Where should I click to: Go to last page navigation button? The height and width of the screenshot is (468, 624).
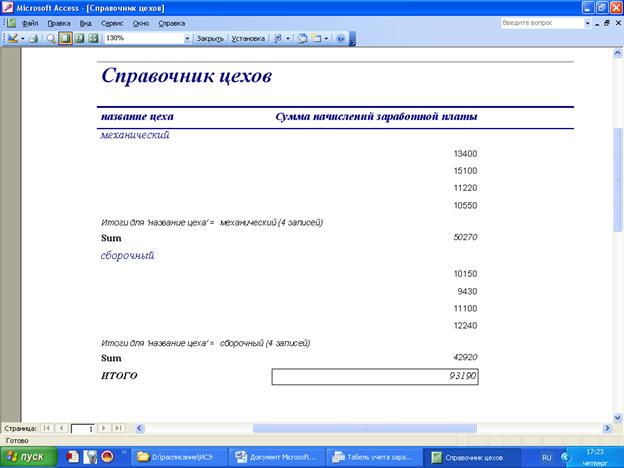click(x=118, y=428)
